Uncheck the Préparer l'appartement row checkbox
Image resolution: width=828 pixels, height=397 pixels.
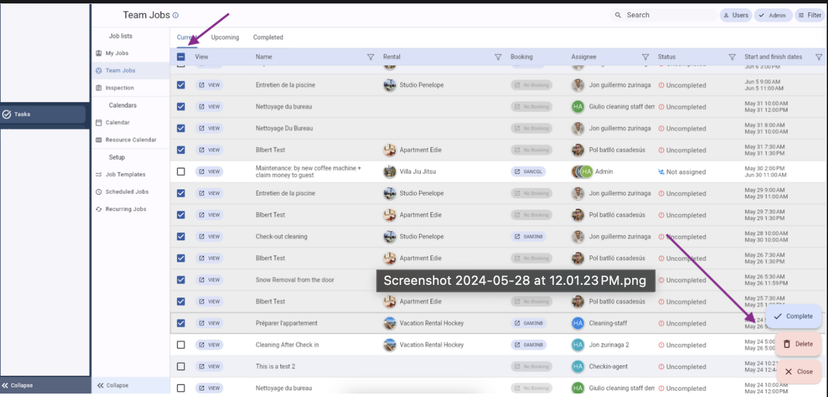tap(181, 323)
